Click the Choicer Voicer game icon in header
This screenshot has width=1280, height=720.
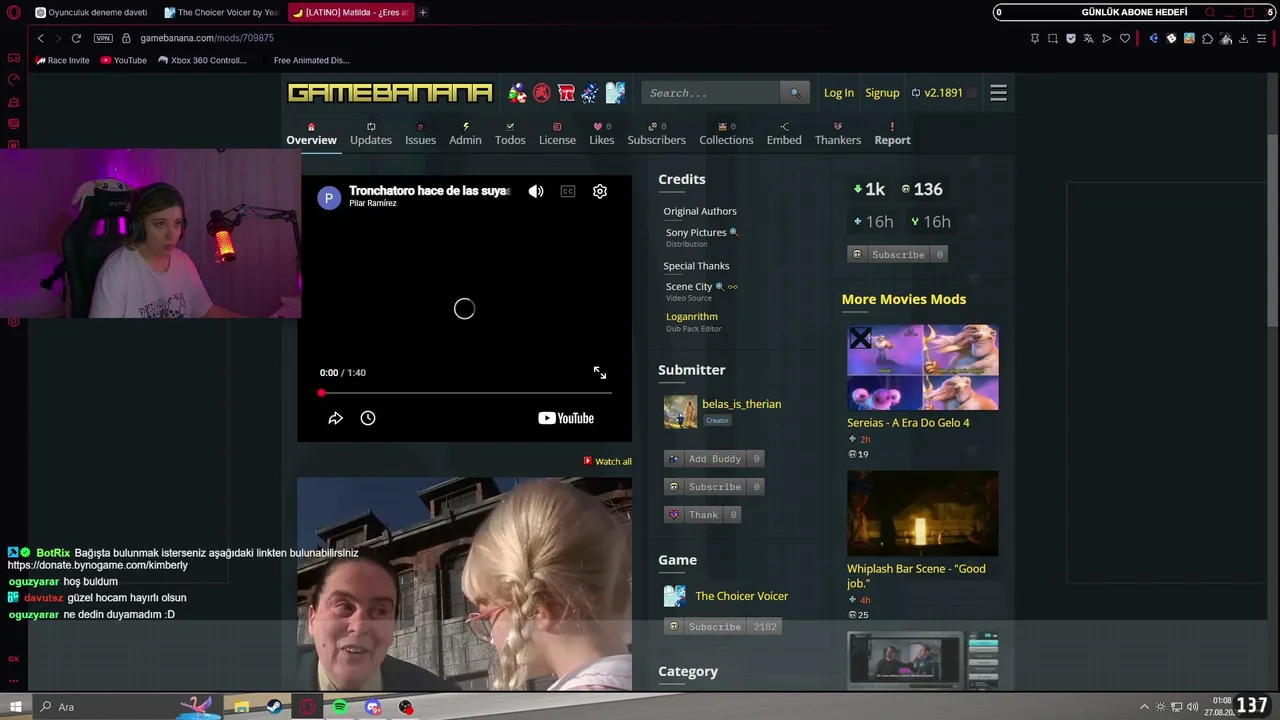coord(614,93)
